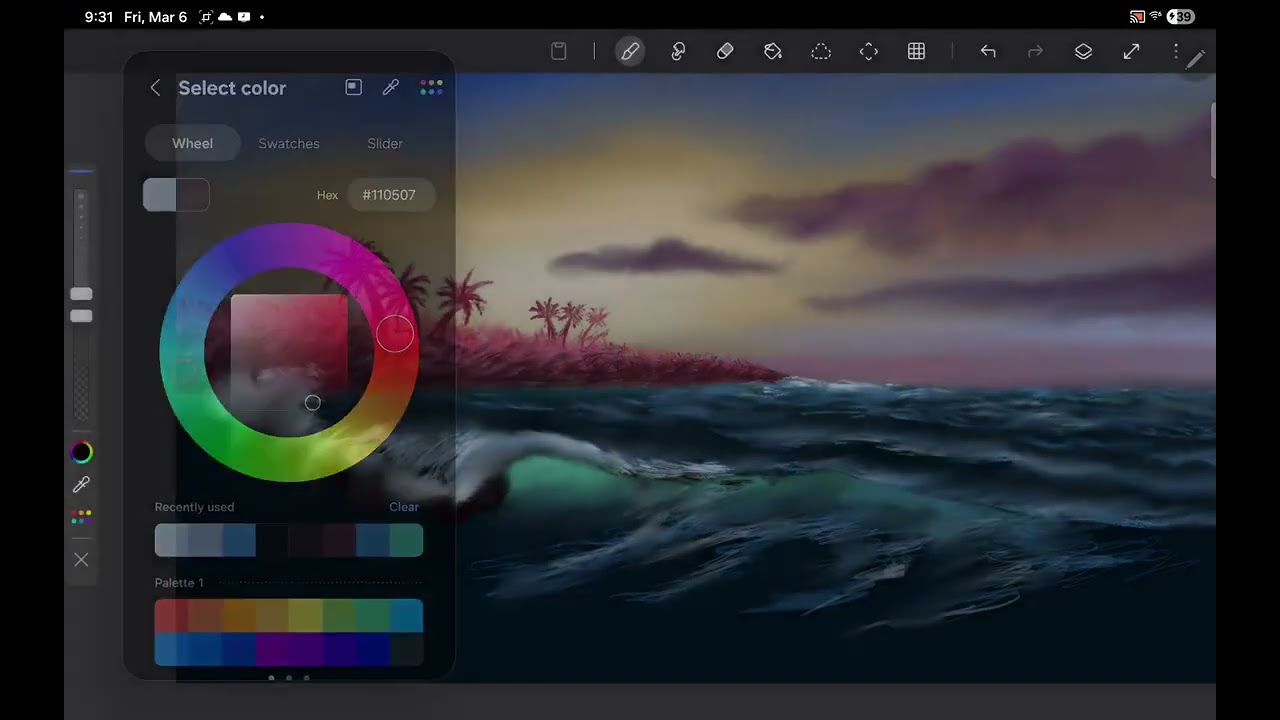Open the layers panel

(1083, 51)
